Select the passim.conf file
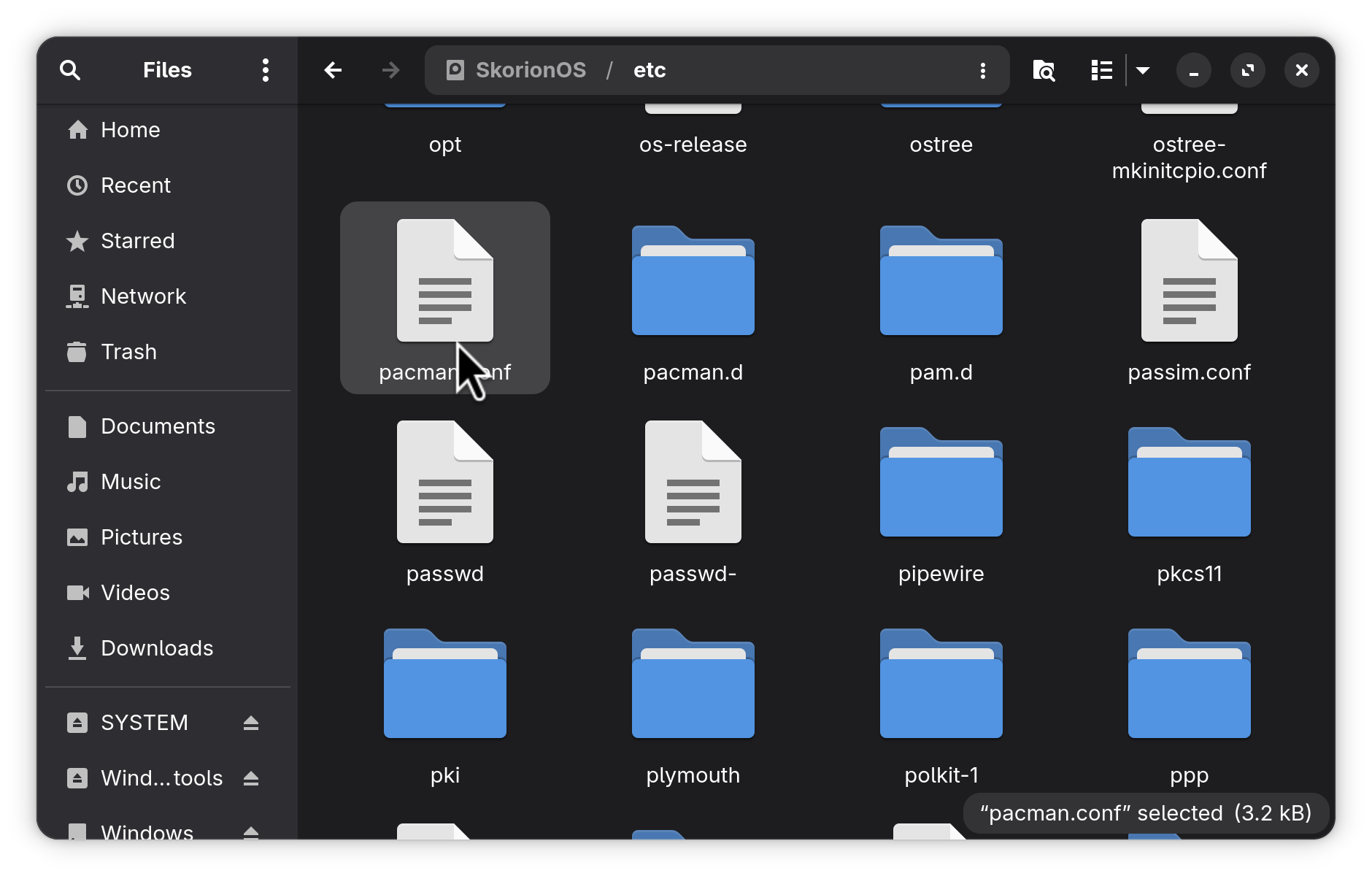Screen dimensions: 1372x876 [1189, 299]
